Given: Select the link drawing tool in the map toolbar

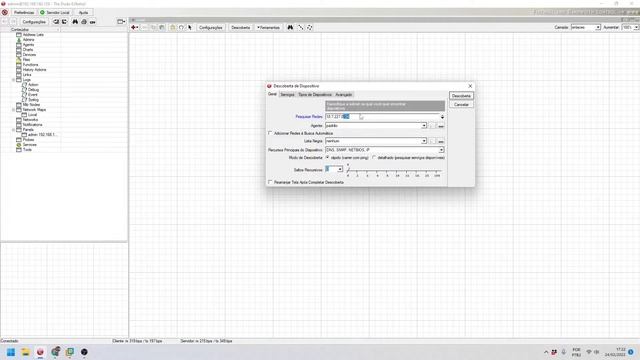Looking at the screenshot, I should point(301,27).
